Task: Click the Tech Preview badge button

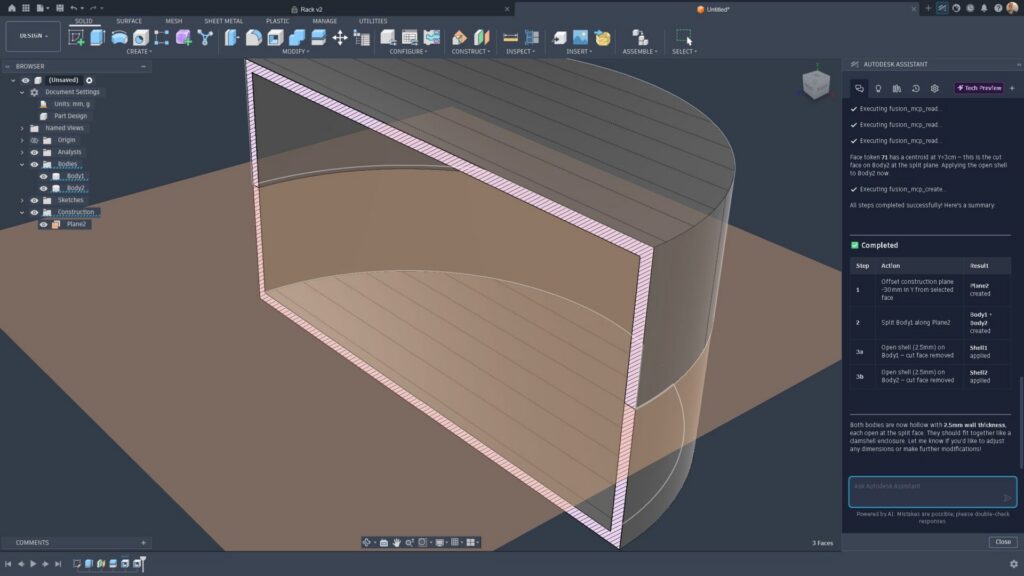Action: (979, 88)
